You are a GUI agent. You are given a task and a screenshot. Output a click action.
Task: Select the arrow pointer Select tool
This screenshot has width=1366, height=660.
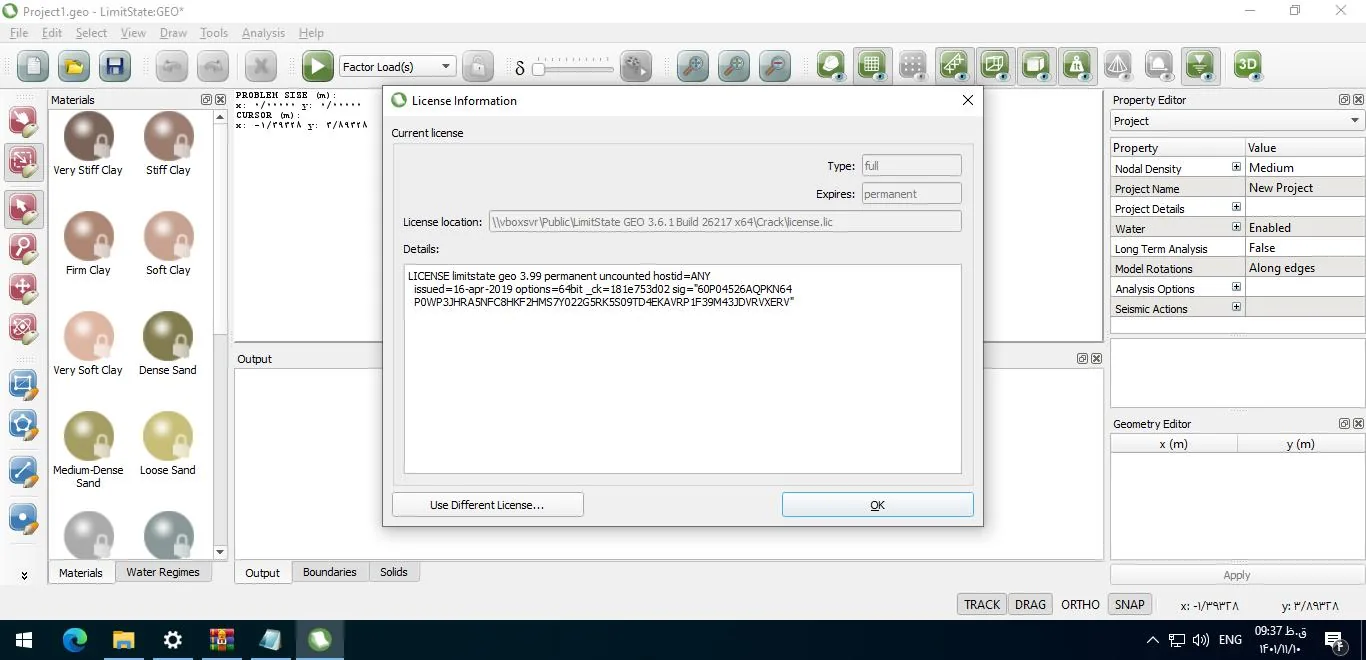(x=23, y=208)
